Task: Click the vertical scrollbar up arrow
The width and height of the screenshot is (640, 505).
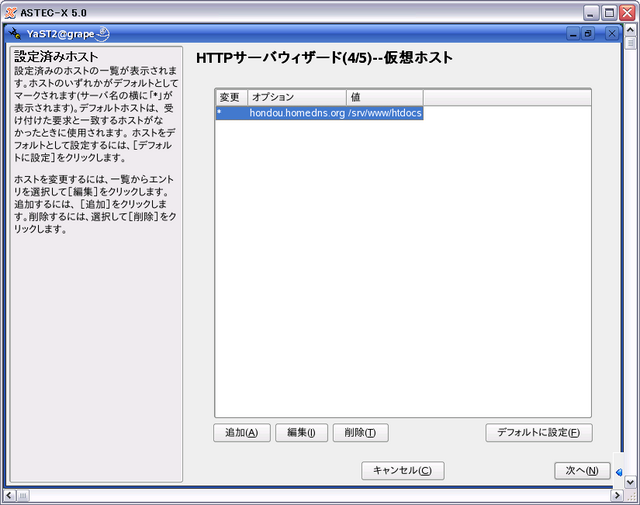Action: 630,31
